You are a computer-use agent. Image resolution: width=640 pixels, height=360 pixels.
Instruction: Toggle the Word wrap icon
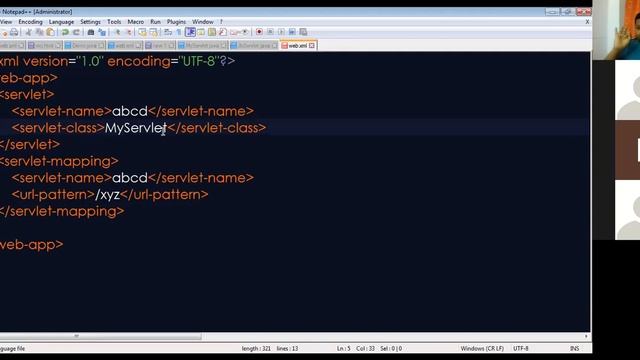tap(168, 32)
